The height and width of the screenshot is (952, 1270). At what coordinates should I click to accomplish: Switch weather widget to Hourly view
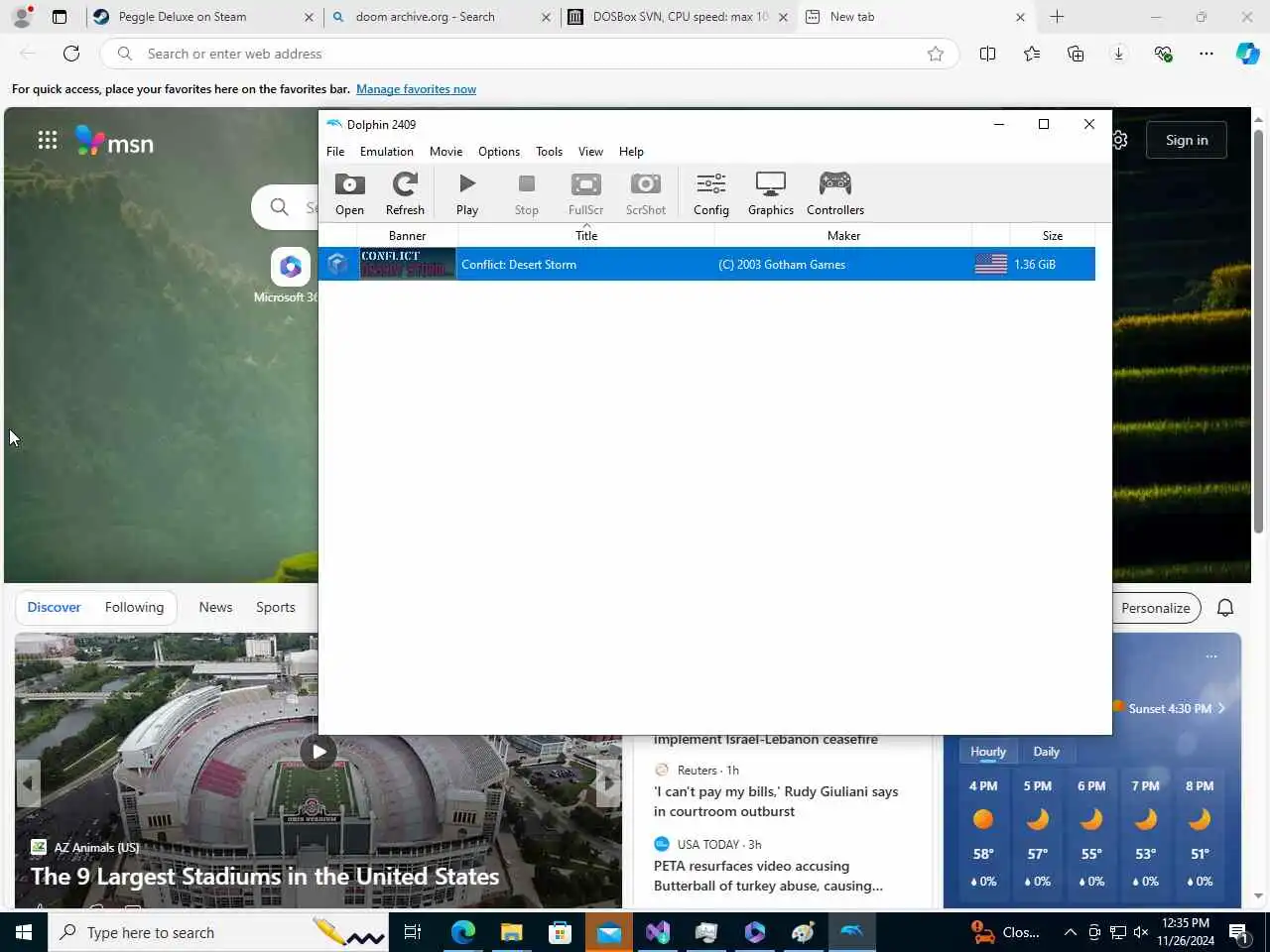click(988, 752)
